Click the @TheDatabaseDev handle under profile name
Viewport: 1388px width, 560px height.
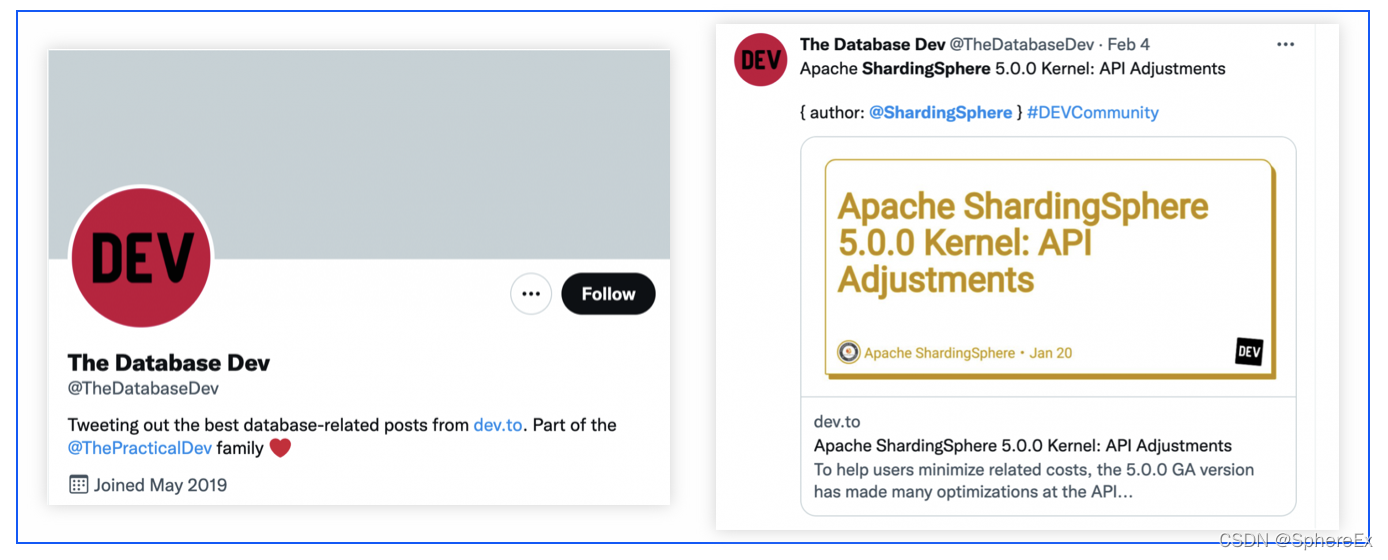coord(143,388)
